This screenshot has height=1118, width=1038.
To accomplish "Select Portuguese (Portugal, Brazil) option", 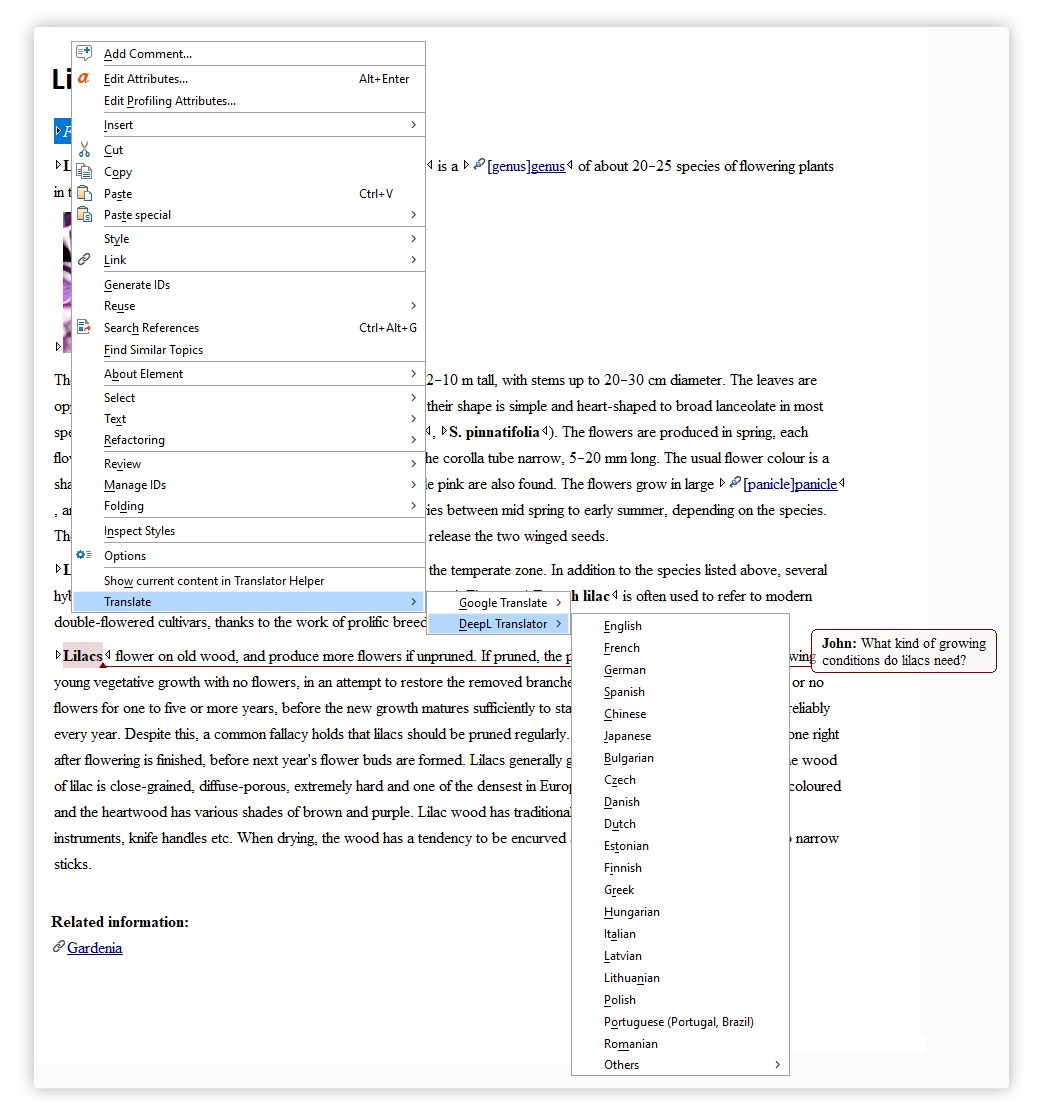I will pos(680,1022).
